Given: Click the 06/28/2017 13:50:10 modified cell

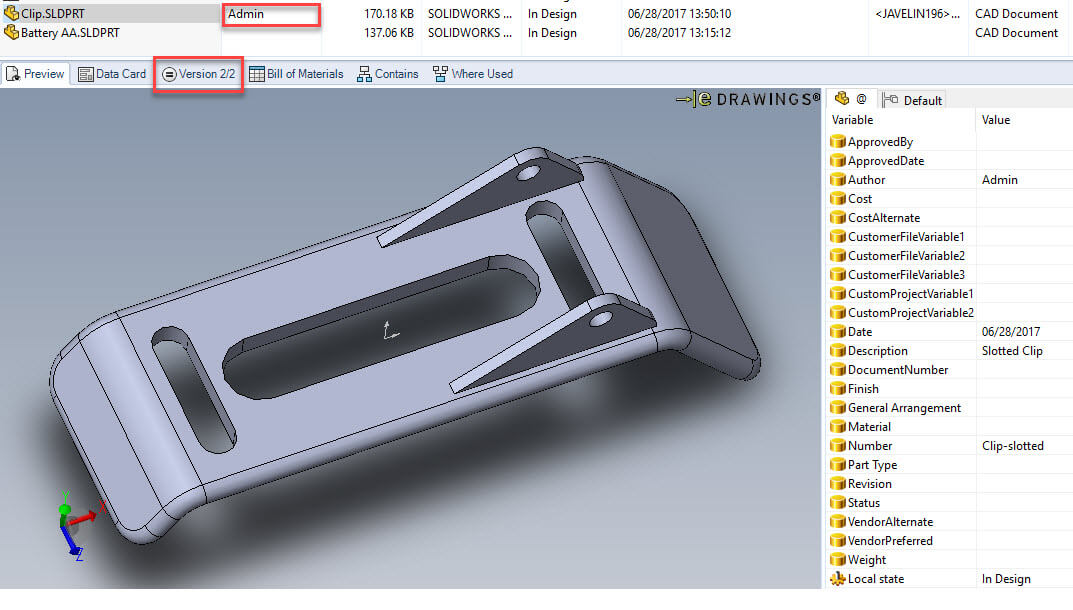Looking at the screenshot, I should tap(679, 14).
